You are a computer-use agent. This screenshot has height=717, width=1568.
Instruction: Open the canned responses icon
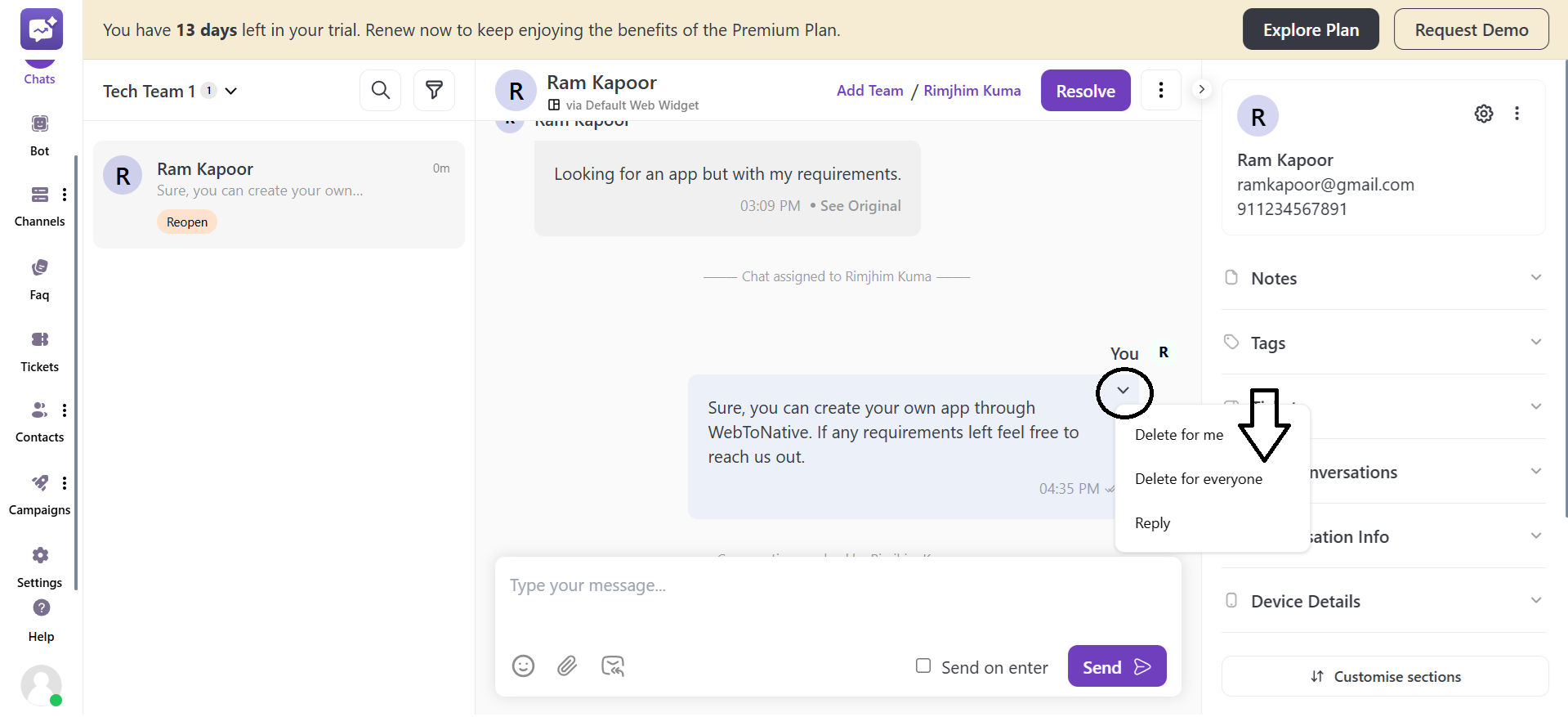click(613, 666)
